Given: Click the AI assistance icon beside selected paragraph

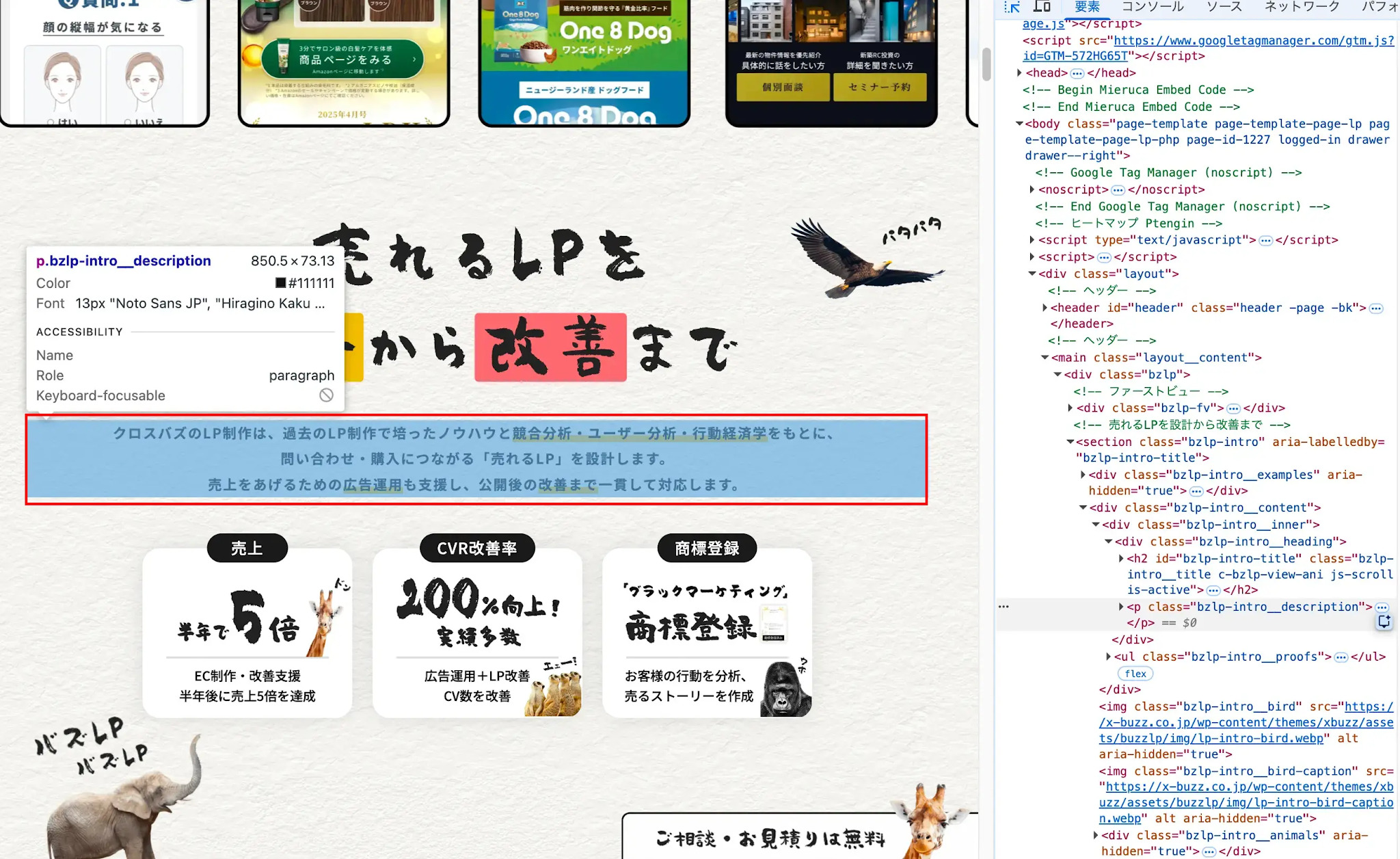Looking at the screenshot, I should [x=1384, y=621].
